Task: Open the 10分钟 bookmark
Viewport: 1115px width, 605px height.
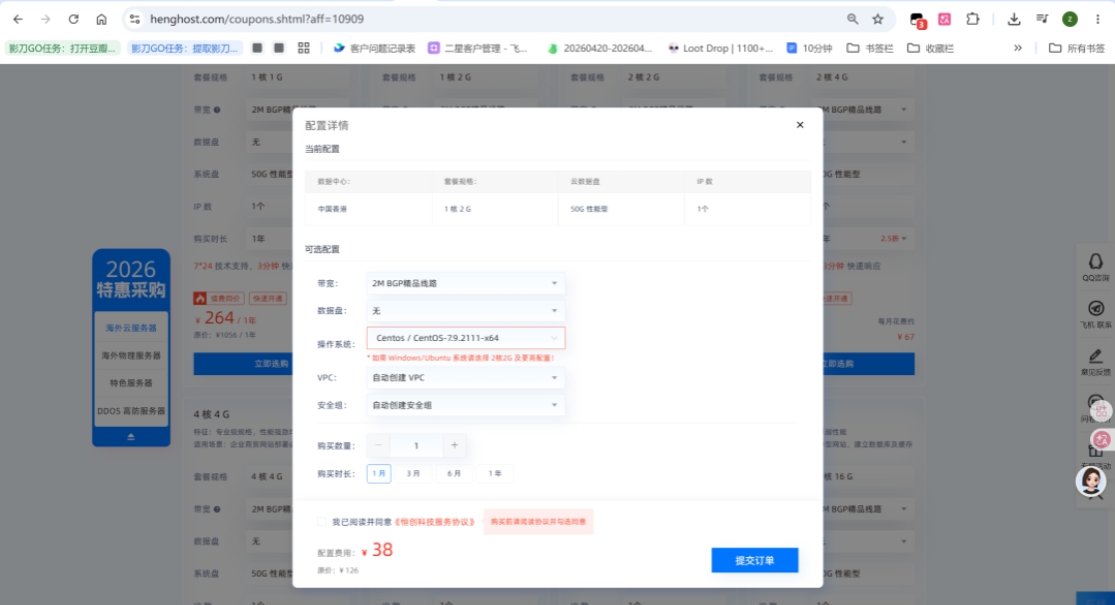Action: point(809,48)
